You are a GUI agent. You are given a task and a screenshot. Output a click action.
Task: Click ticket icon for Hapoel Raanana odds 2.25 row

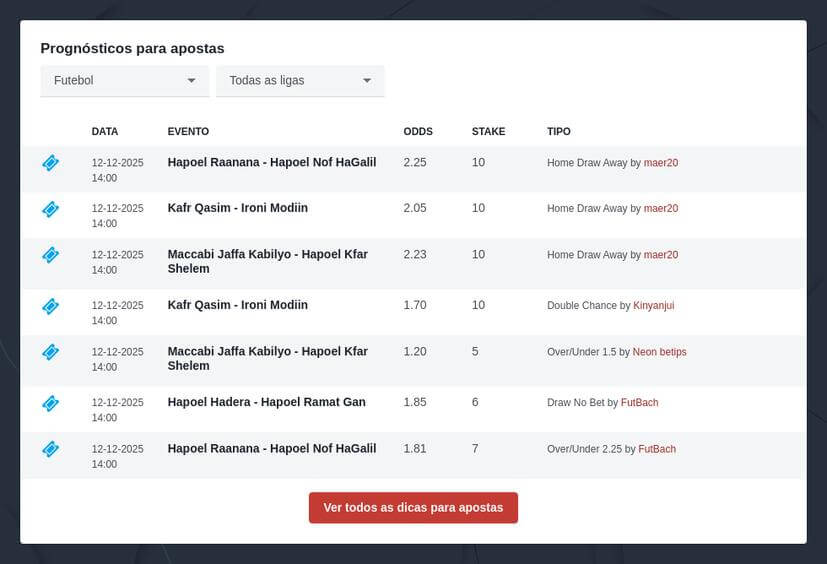point(50,163)
